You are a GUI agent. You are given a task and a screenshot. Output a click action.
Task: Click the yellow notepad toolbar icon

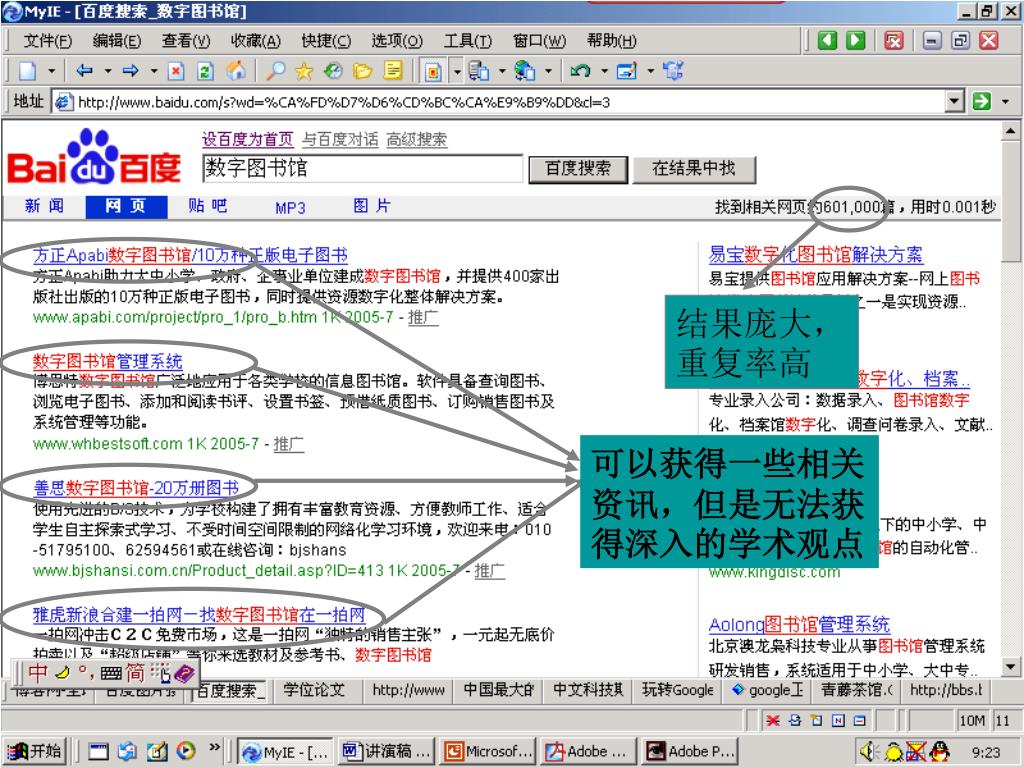click(x=392, y=71)
